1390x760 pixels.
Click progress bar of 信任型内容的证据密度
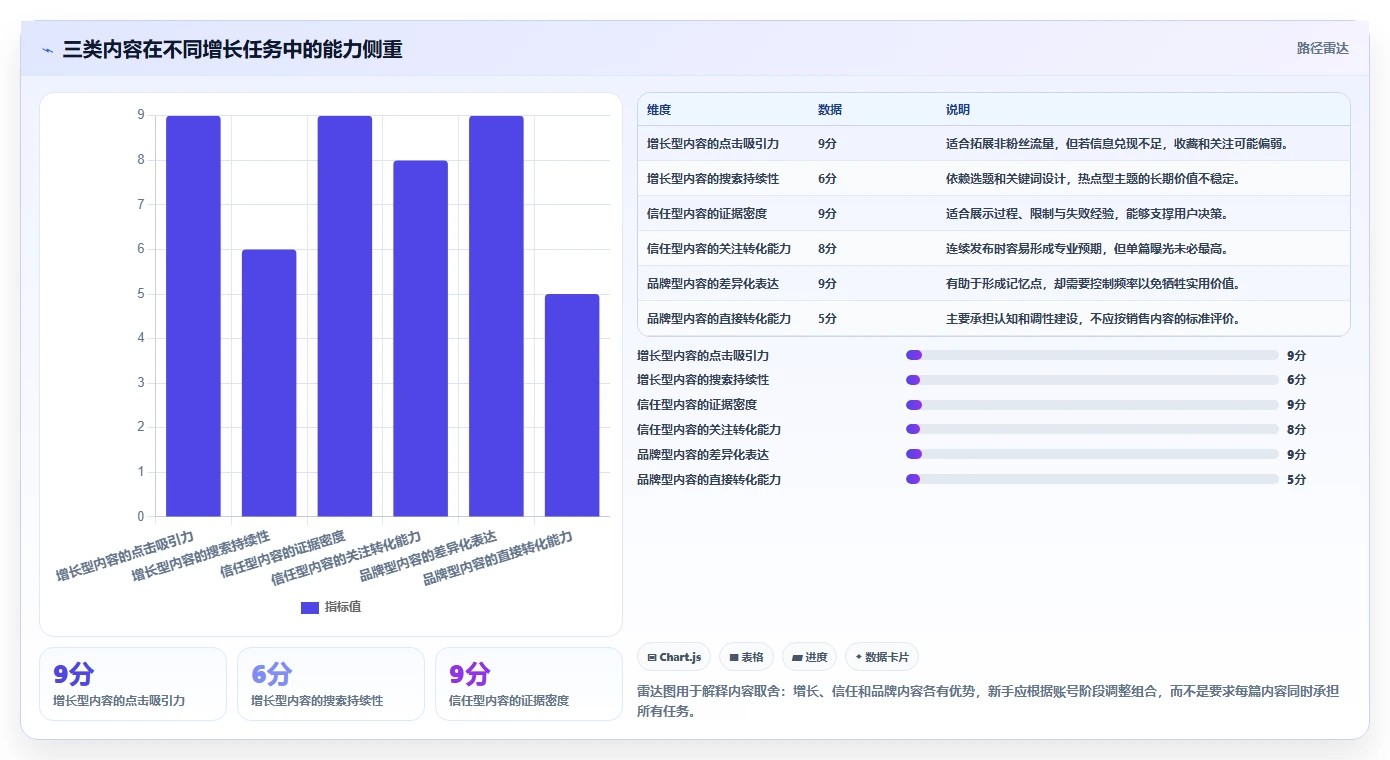click(x=1092, y=405)
